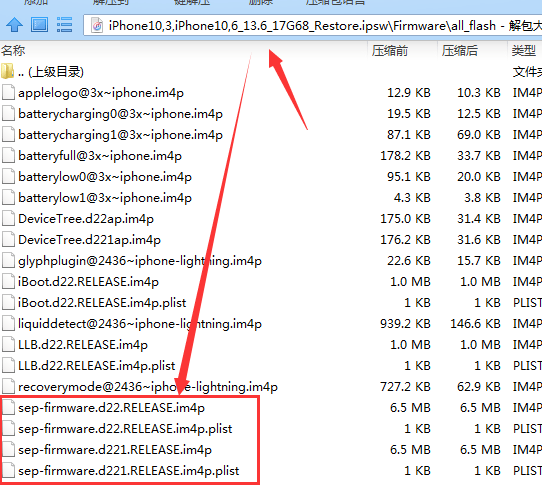Click 178.2 KB size of batteryfull file
This screenshot has width=542, height=496.
[x=405, y=156]
